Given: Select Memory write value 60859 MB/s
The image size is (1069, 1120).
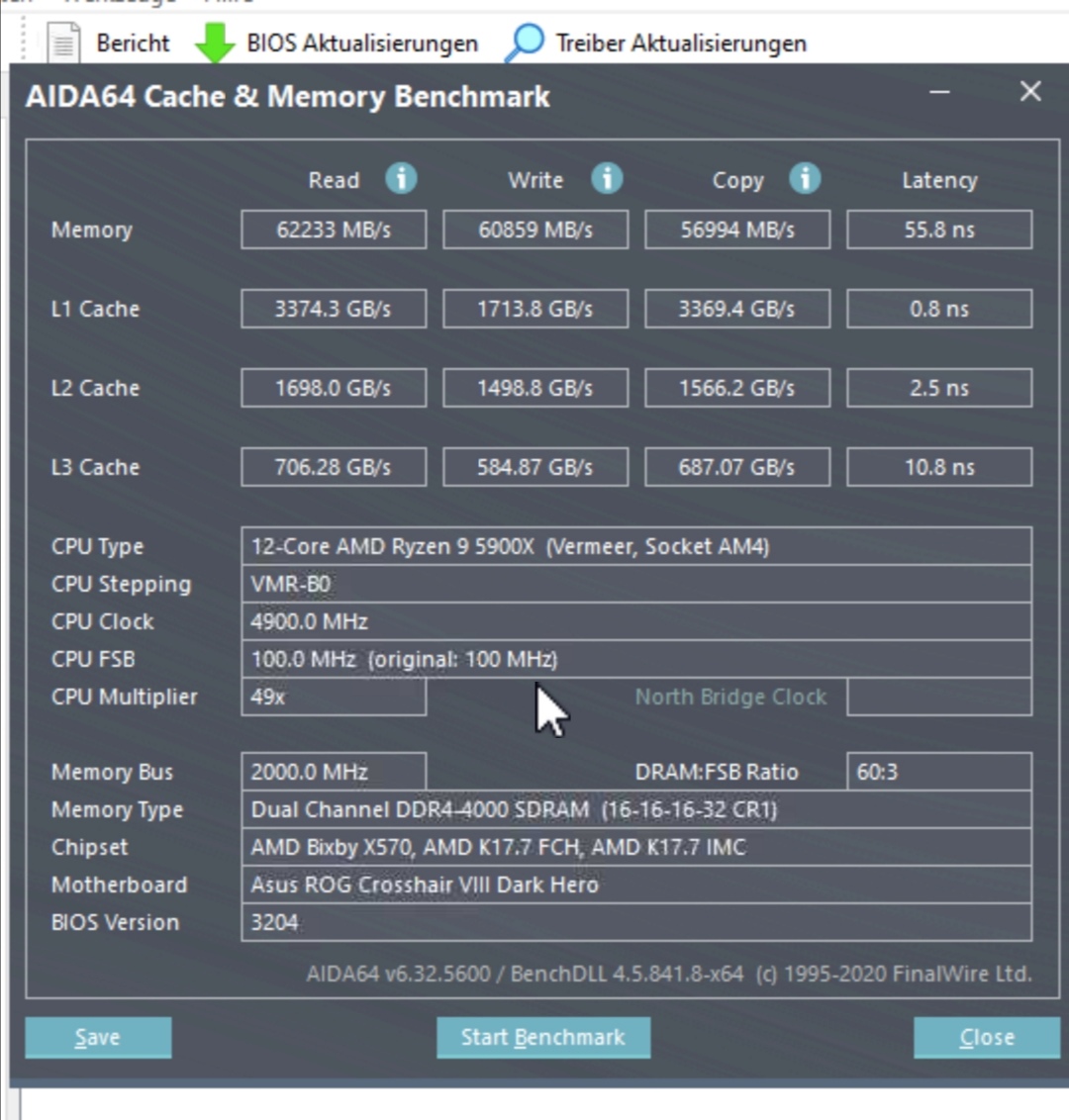Looking at the screenshot, I should (535, 230).
